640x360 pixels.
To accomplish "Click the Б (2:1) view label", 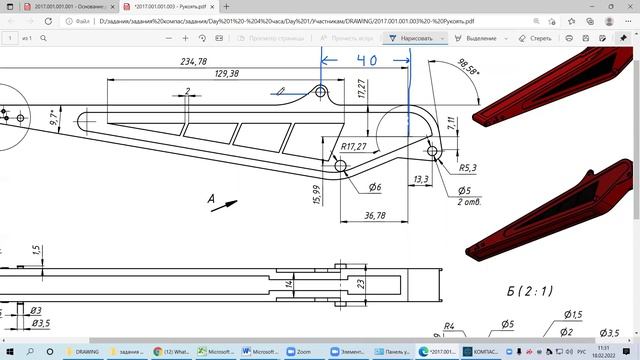I will pyautogui.click(x=530, y=291).
